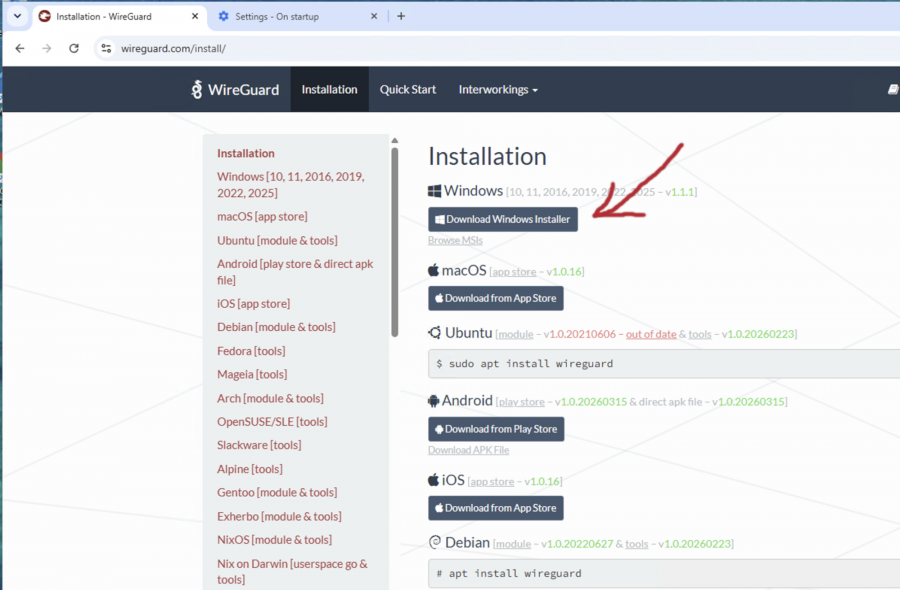Screen dimensions: 900x590
Task: Open sidebar Mageia [tools] link
Action: coord(252,375)
